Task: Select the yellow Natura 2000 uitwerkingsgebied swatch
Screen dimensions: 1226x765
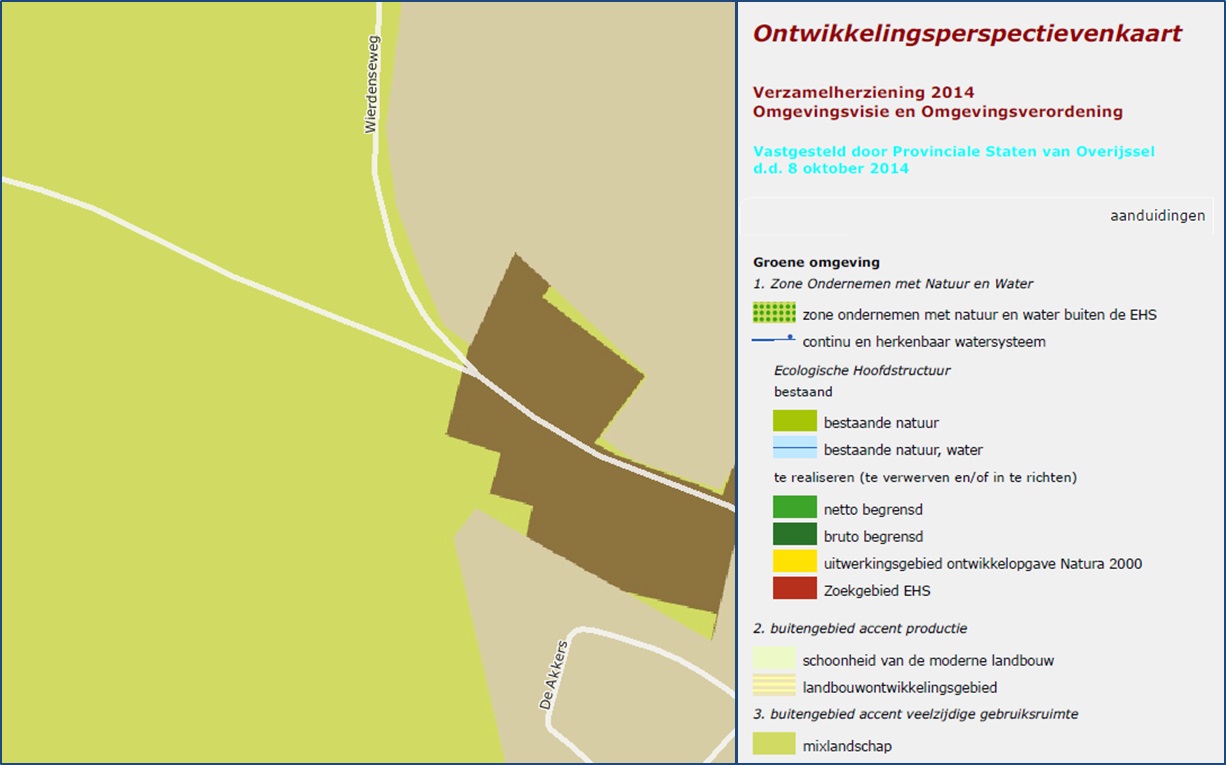Action: (795, 563)
